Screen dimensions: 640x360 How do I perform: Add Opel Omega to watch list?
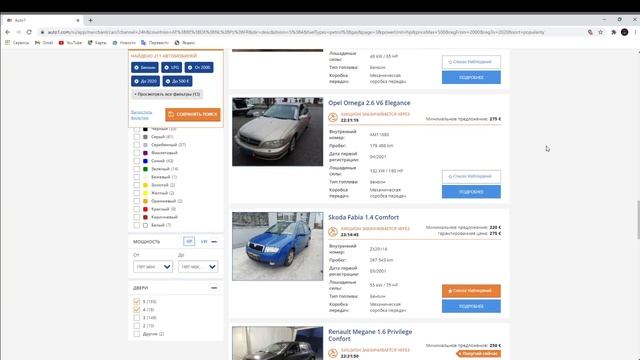coord(471,176)
